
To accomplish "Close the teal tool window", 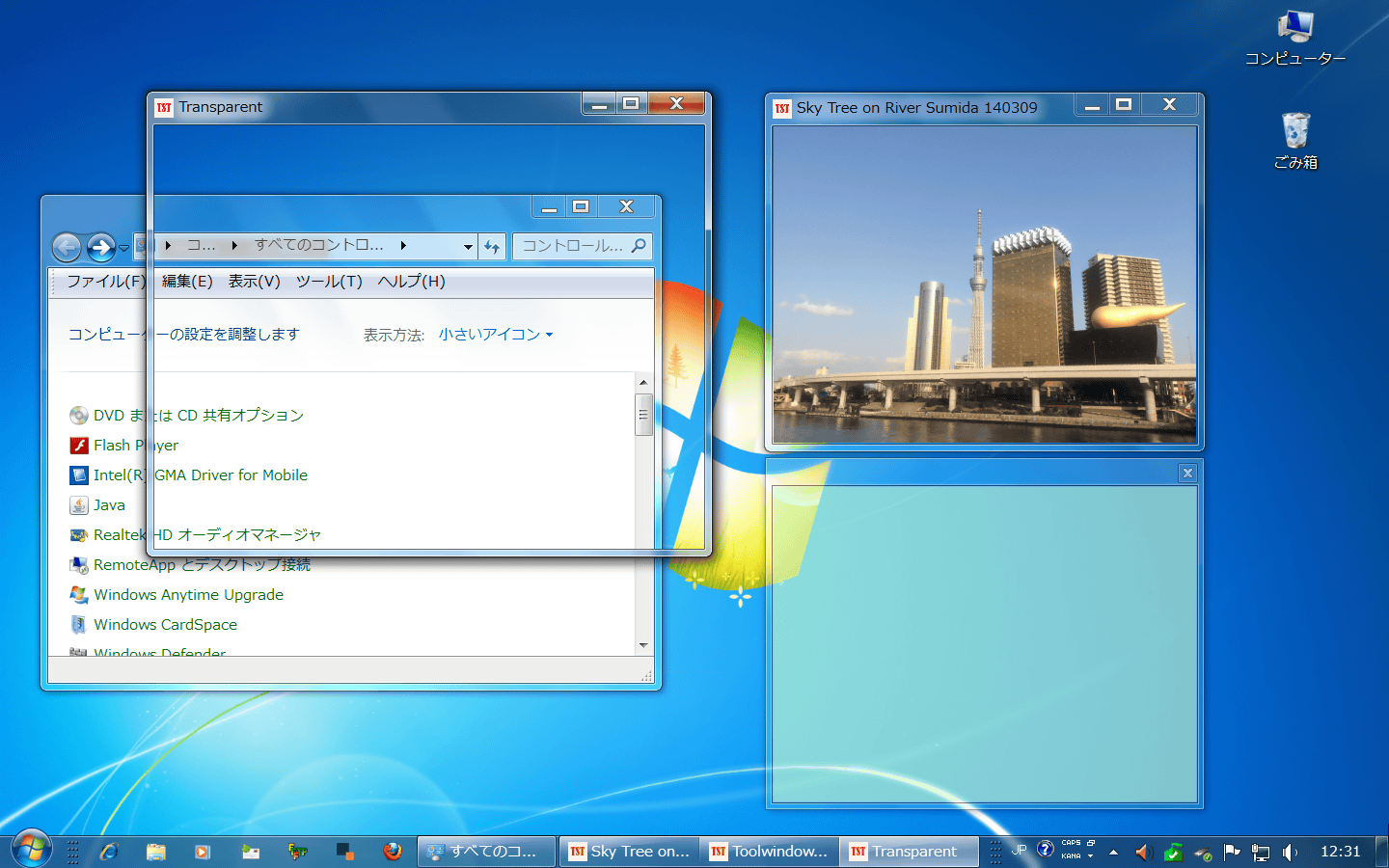I will click(1187, 473).
